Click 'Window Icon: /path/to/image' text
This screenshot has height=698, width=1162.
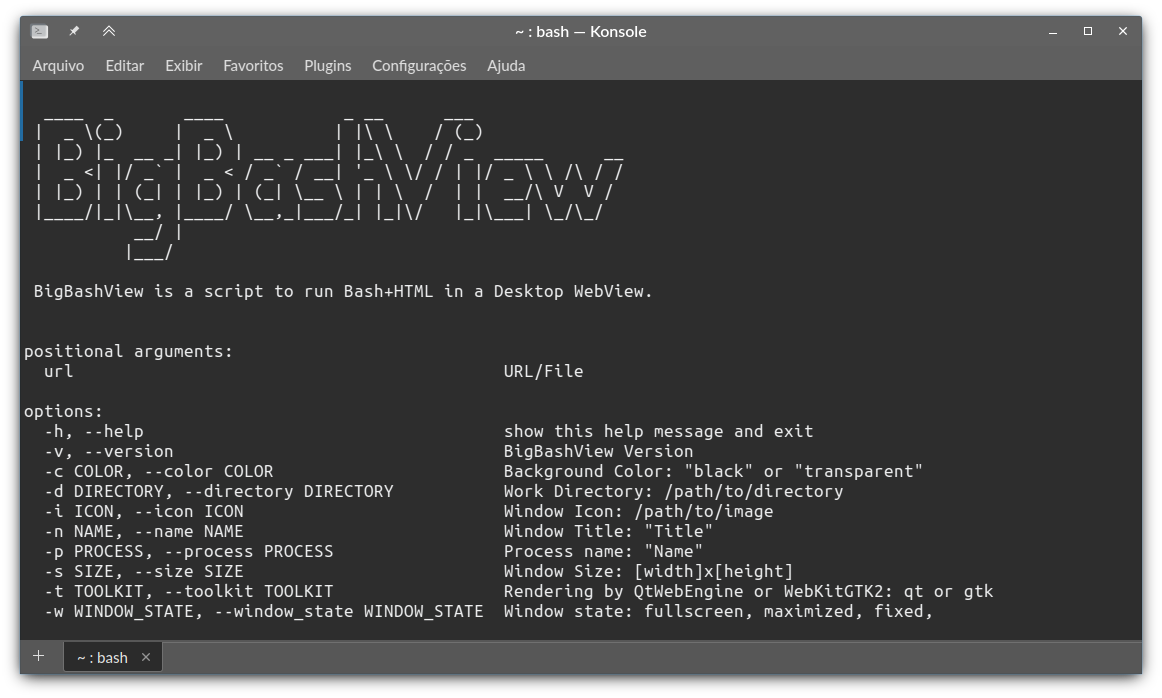click(x=638, y=511)
